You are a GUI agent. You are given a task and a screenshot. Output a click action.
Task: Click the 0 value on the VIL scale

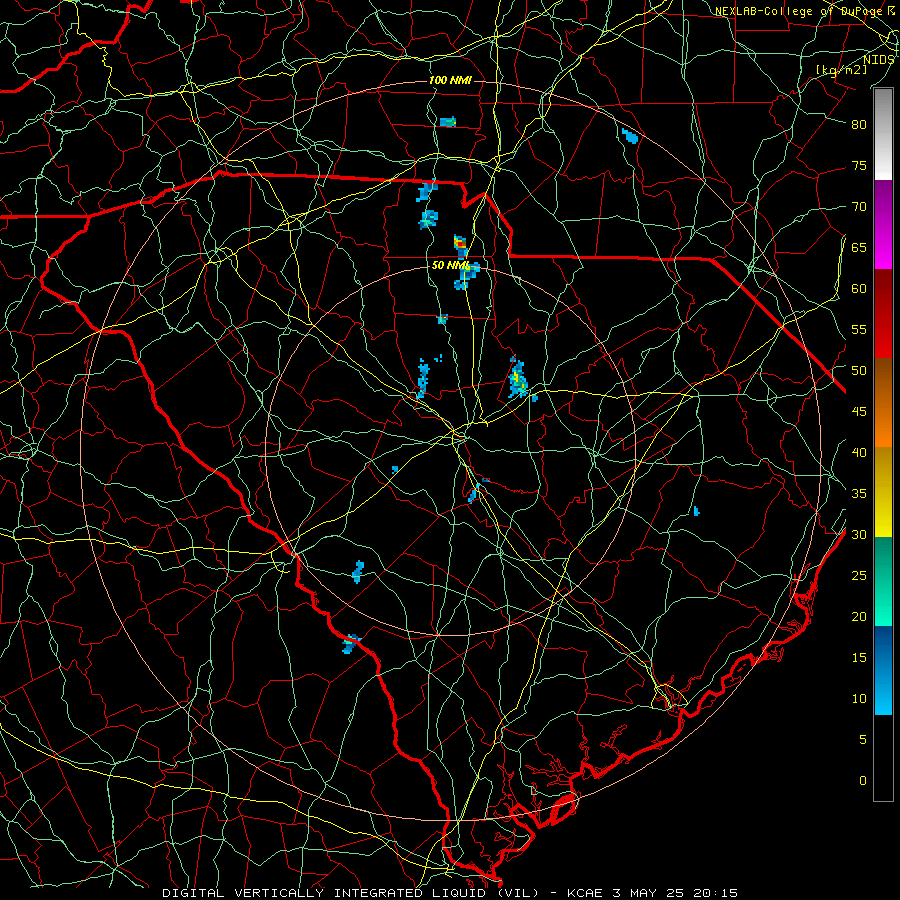click(x=863, y=781)
